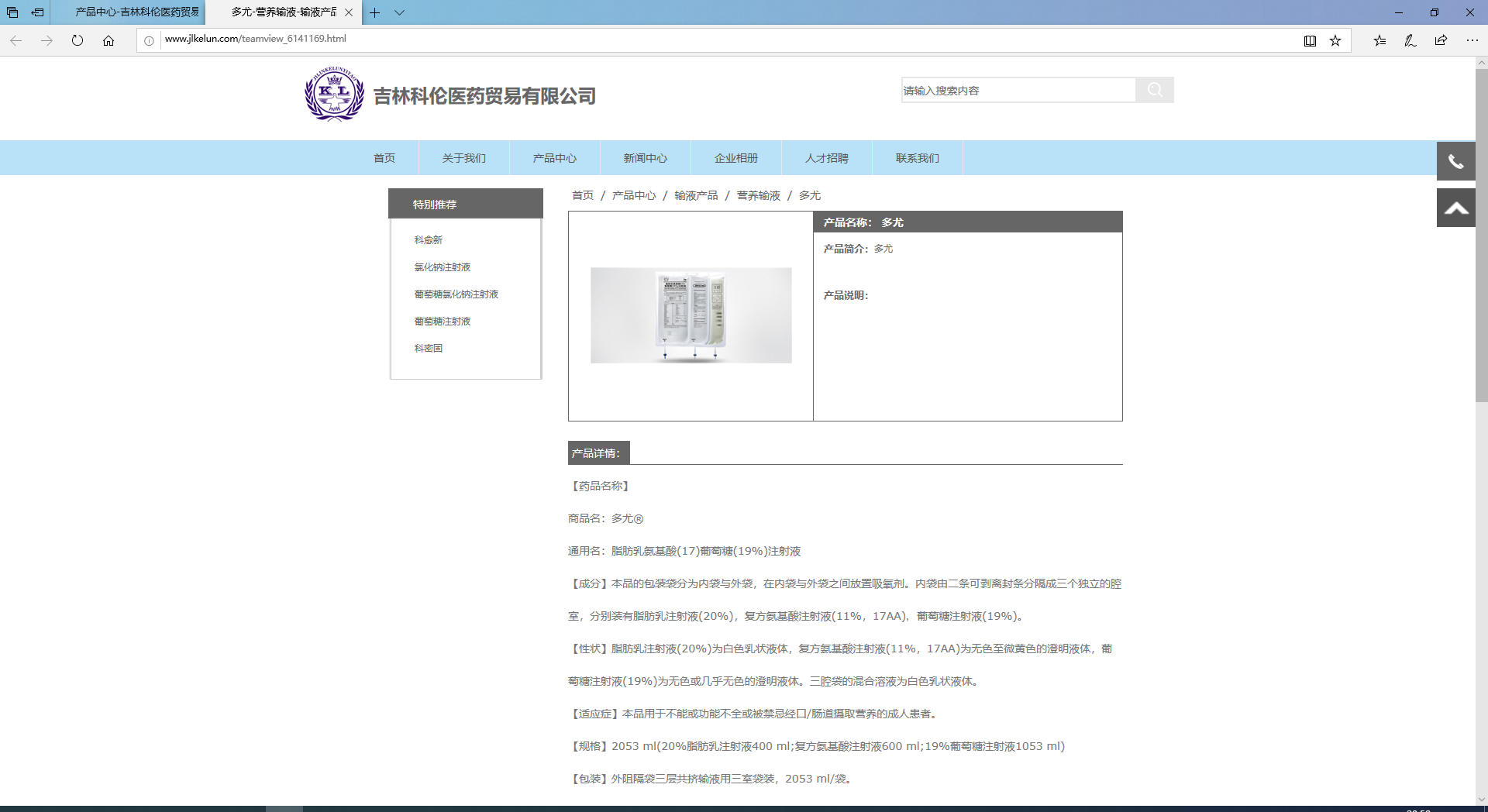
Task: Open 人才招聘 navigation item
Action: [x=827, y=158]
